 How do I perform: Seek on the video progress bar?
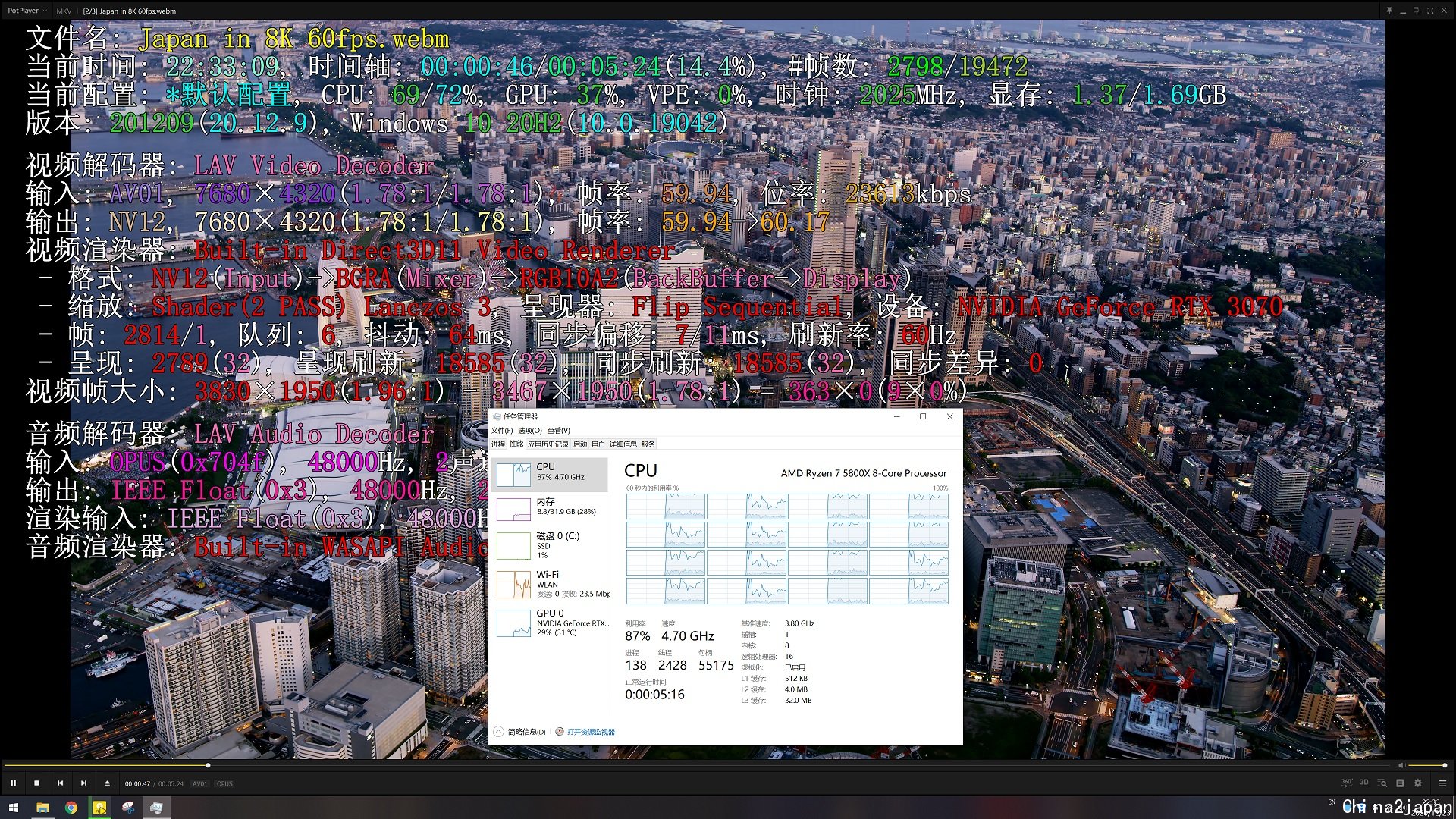698,765
